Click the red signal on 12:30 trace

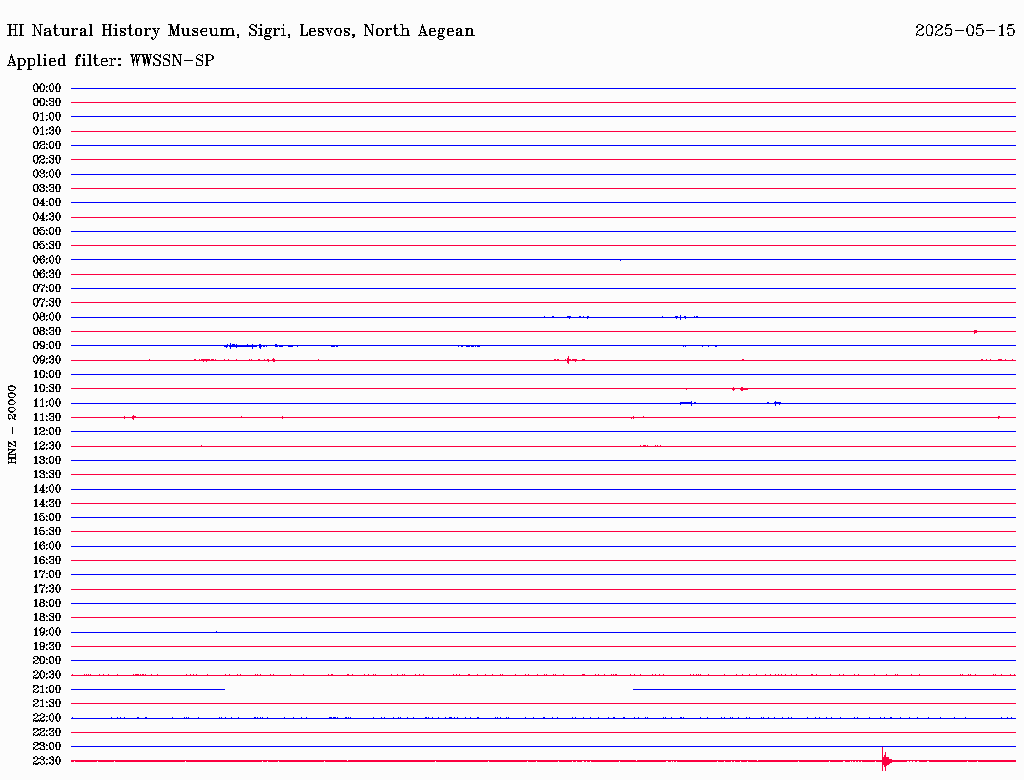point(651,446)
